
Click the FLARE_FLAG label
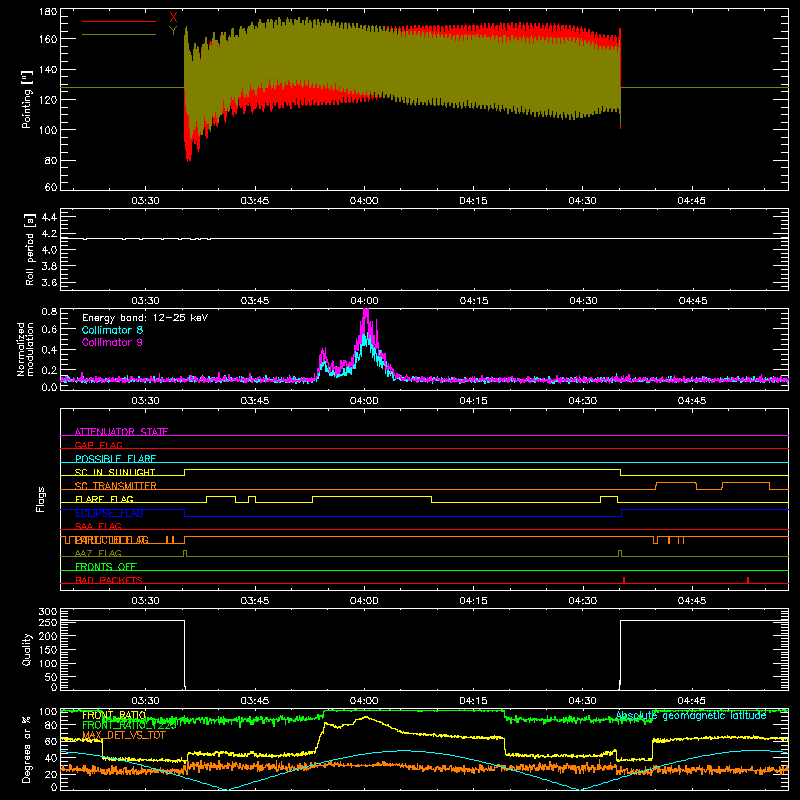(104, 499)
